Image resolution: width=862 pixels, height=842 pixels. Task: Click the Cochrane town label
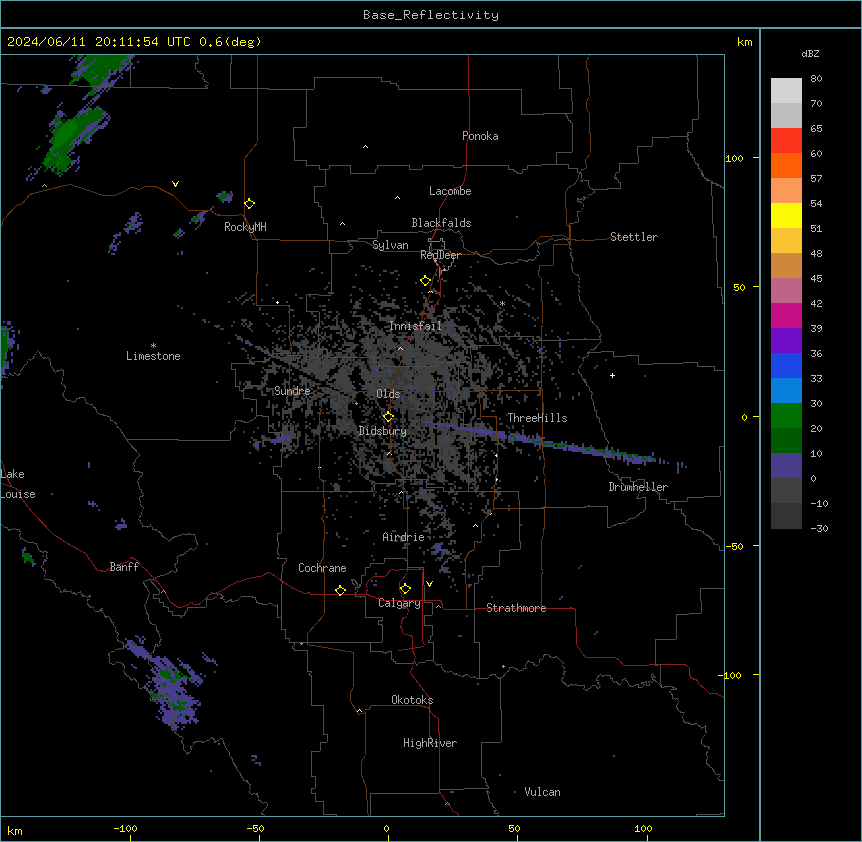pyautogui.click(x=322, y=568)
